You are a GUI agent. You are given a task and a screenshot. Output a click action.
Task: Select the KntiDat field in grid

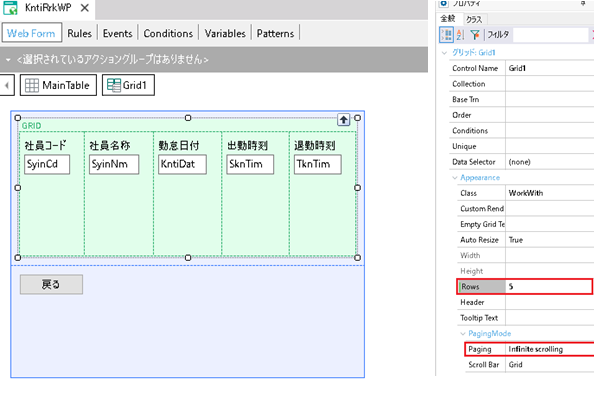(182, 164)
